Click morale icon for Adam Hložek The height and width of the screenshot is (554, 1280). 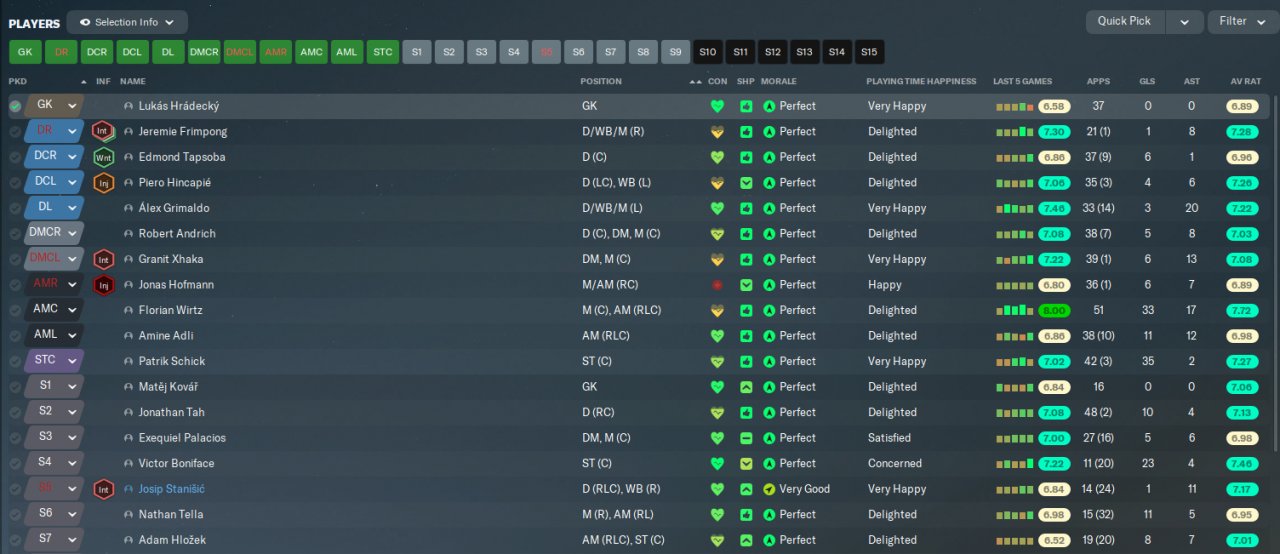pos(769,540)
